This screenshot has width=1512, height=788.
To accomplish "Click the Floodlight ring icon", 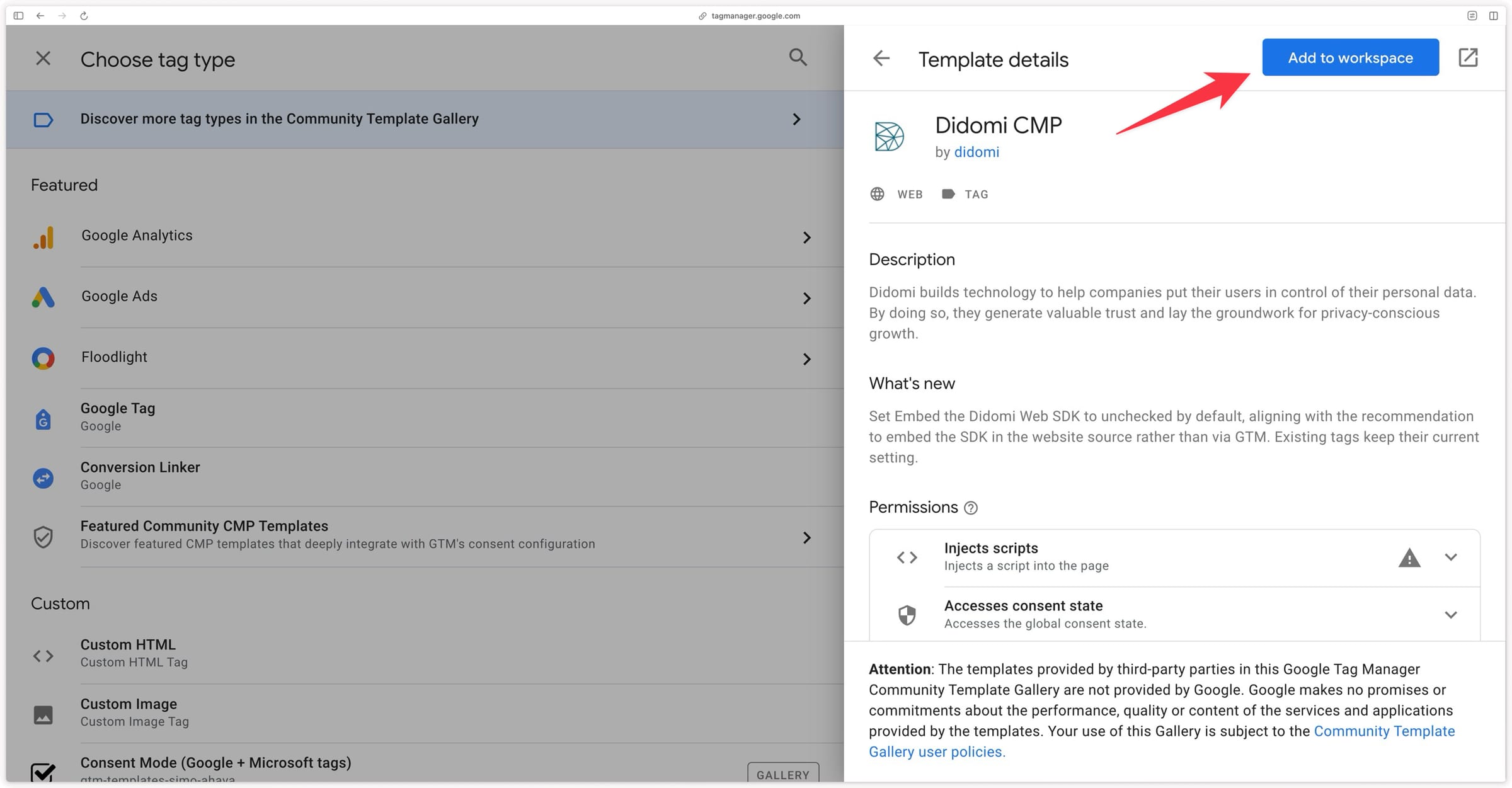I will click(x=43, y=358).
